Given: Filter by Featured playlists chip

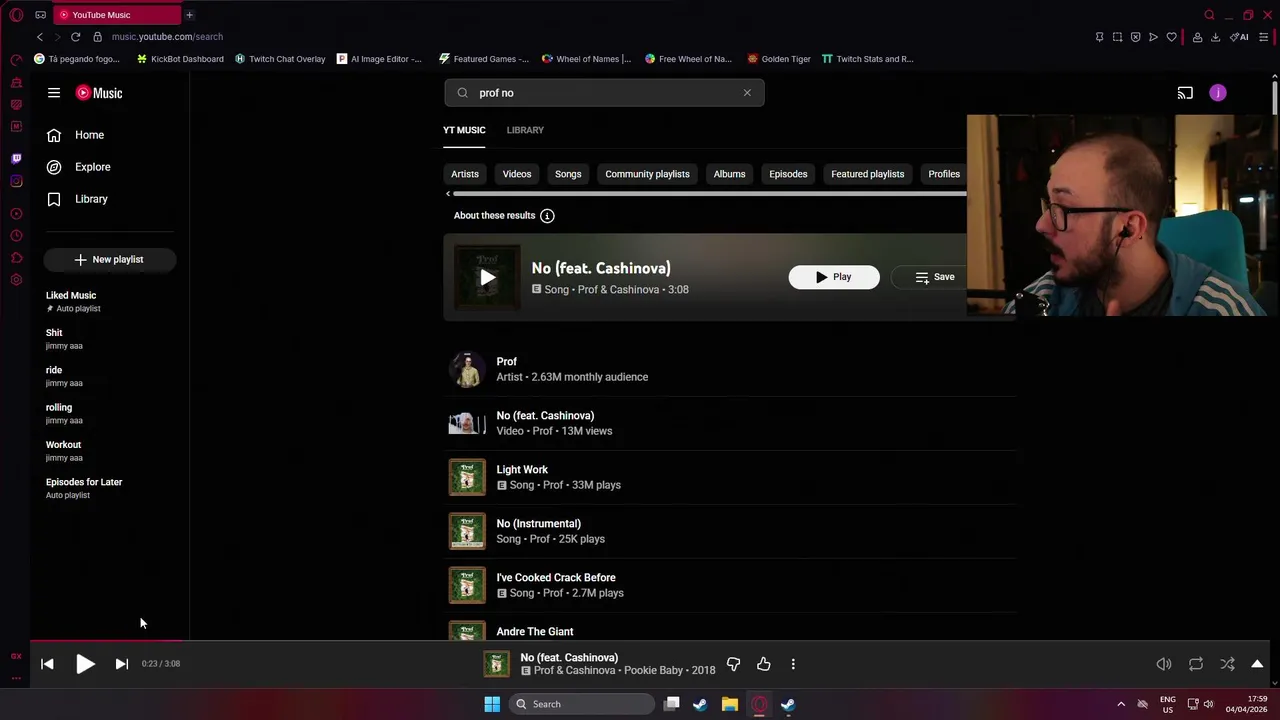Looking at the screenshot, I should pyautogui.click(x=867, y=174).
